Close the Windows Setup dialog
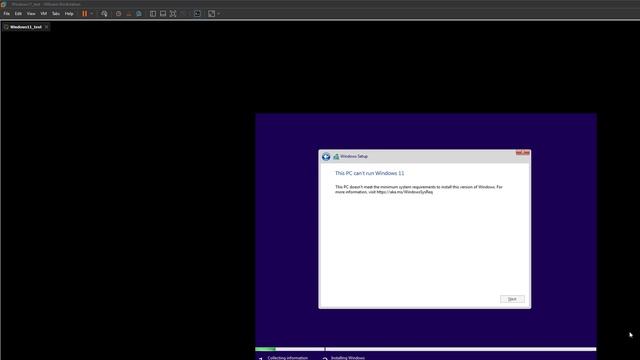 pos(522,153)
